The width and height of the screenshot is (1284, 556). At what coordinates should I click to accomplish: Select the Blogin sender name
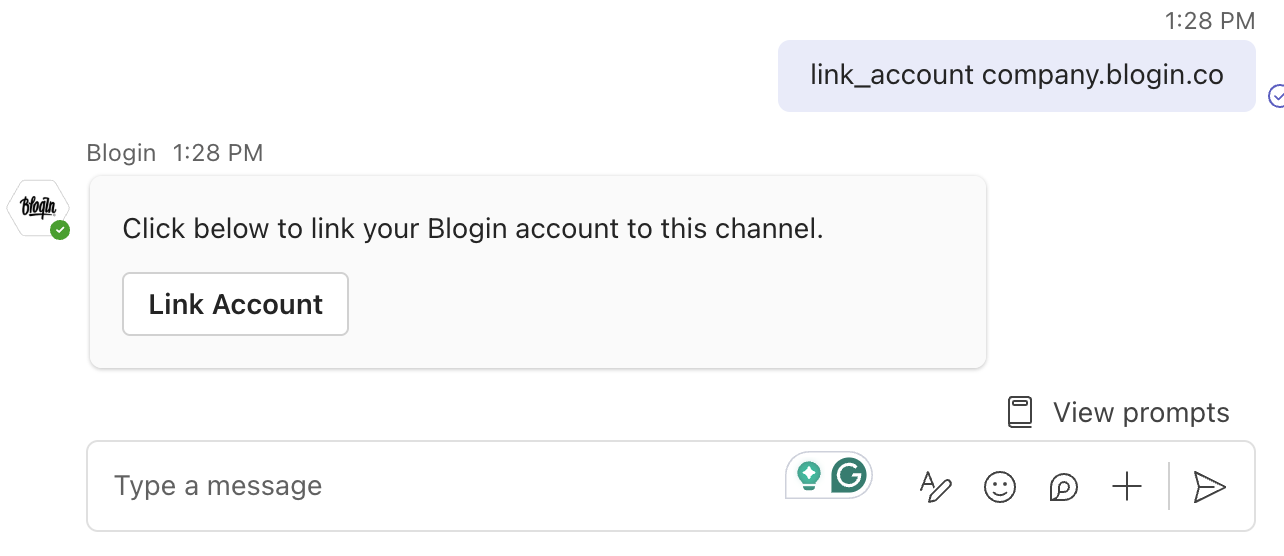click(x=121, y=153)
